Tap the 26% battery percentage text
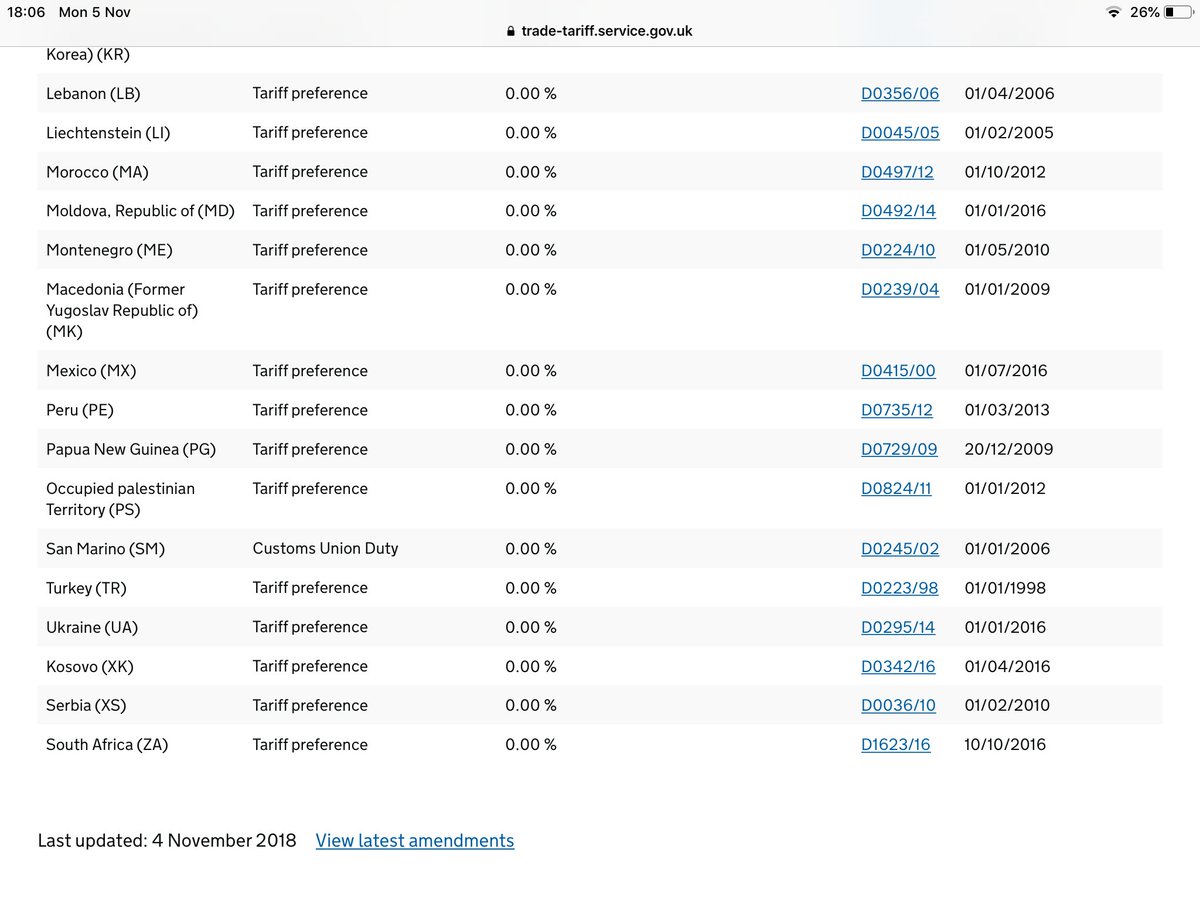The height and width of the screenshot is (900, 1200). point(1145,12)
